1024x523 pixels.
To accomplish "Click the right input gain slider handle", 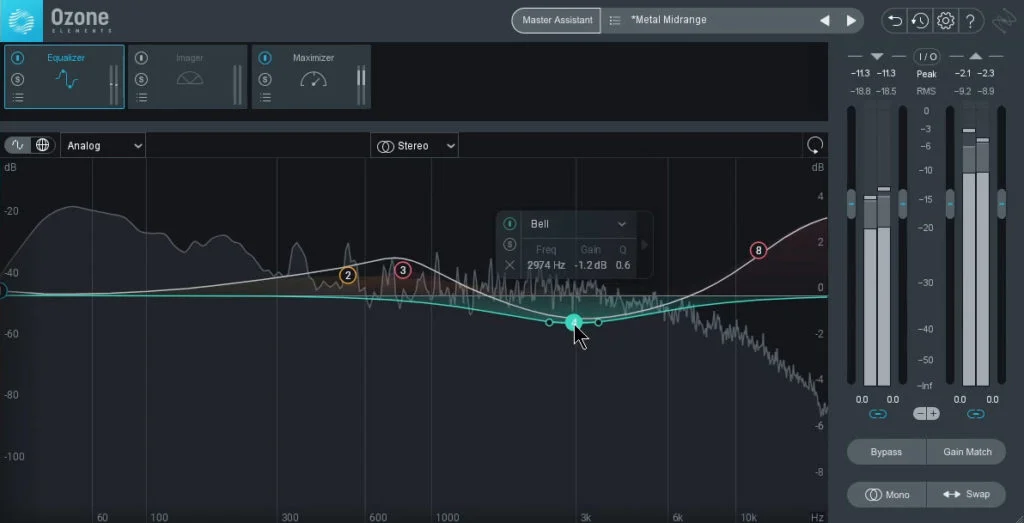I will [903, 204].
